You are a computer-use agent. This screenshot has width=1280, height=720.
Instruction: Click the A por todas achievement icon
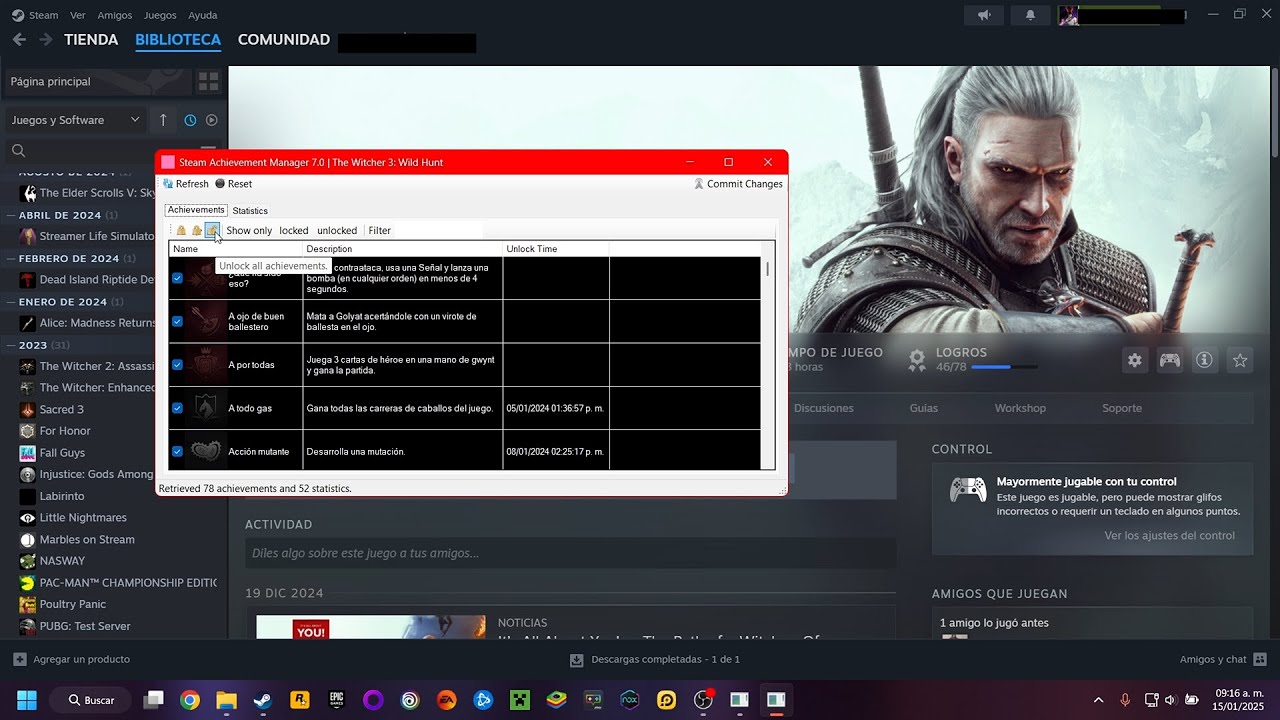(206, 365)
